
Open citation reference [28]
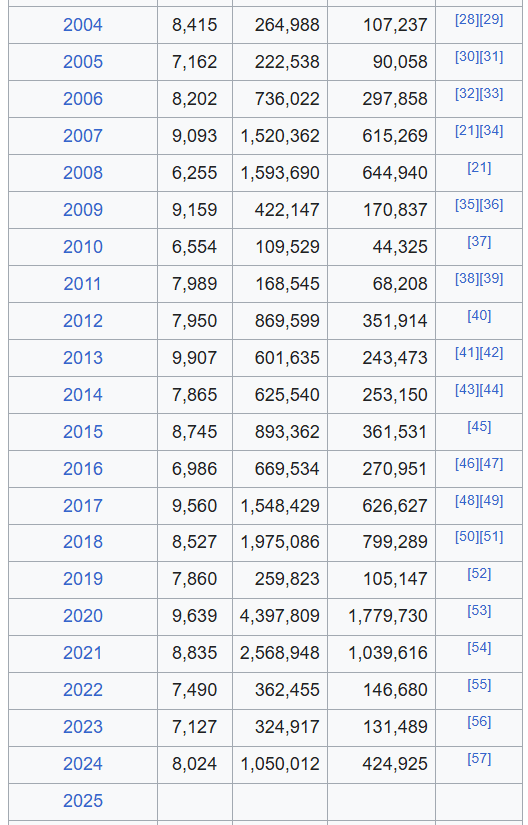click(466, 20)
